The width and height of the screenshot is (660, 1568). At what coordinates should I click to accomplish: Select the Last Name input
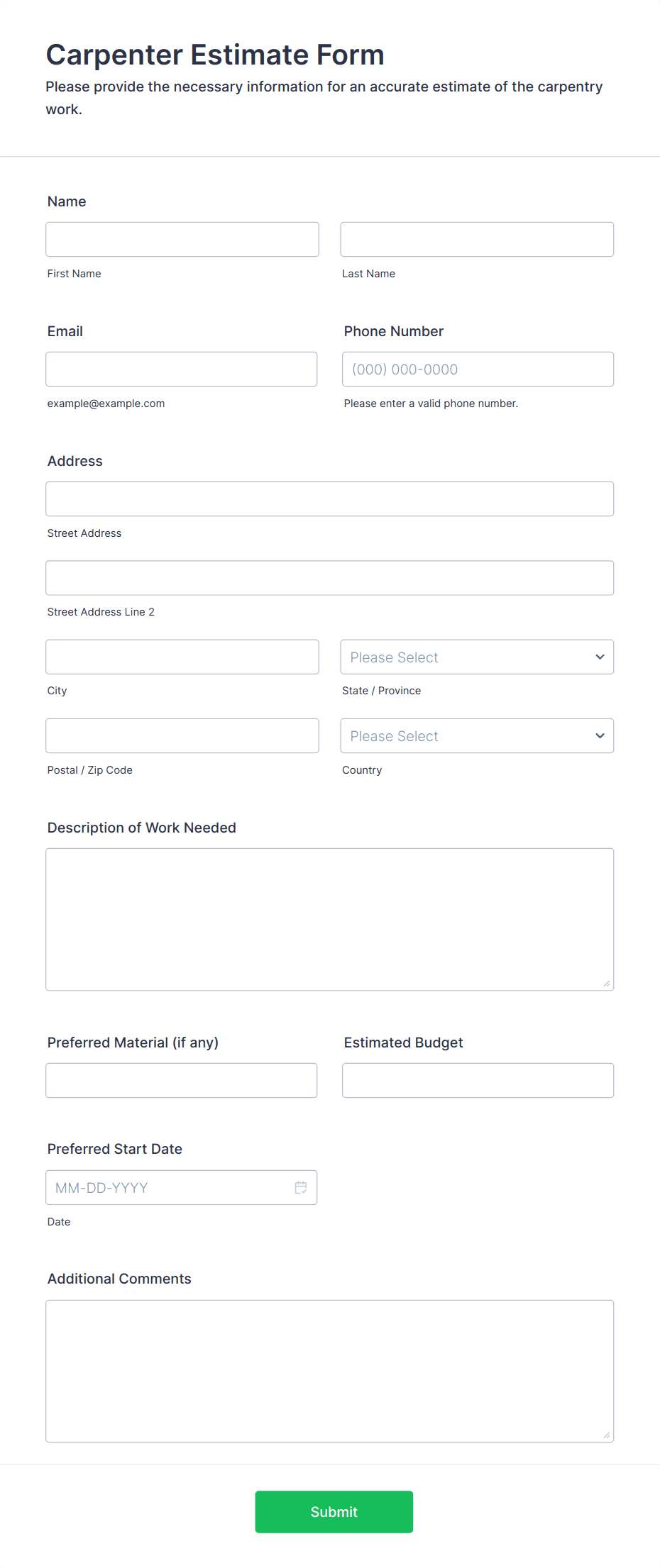[477, 239]
